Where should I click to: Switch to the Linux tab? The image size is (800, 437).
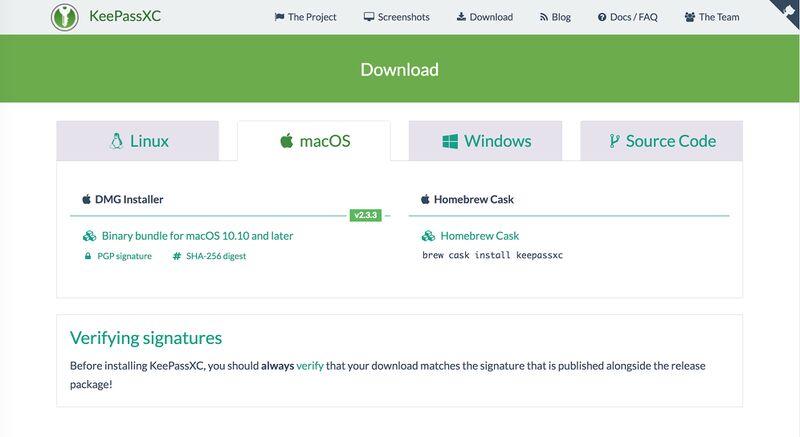(137, 141)
